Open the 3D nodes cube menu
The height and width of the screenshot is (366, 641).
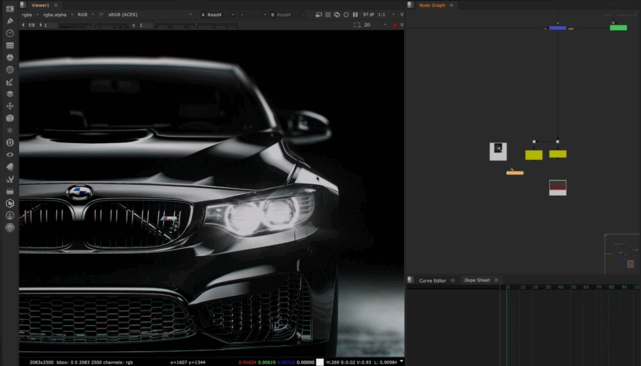(x=10, y=118)
